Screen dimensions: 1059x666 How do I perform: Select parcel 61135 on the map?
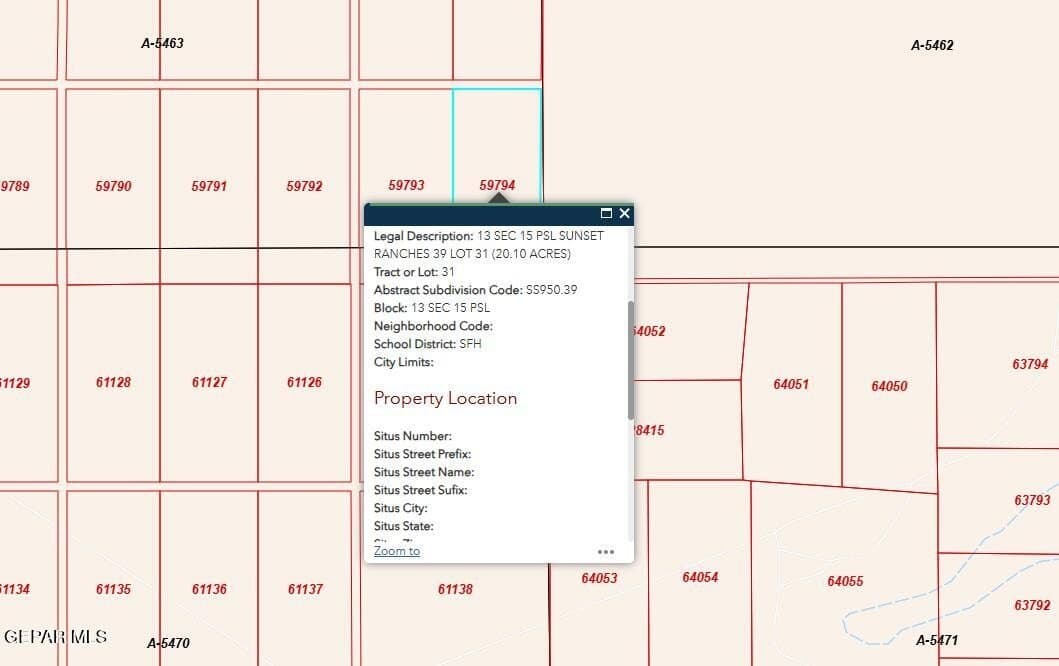coord(113,589)
